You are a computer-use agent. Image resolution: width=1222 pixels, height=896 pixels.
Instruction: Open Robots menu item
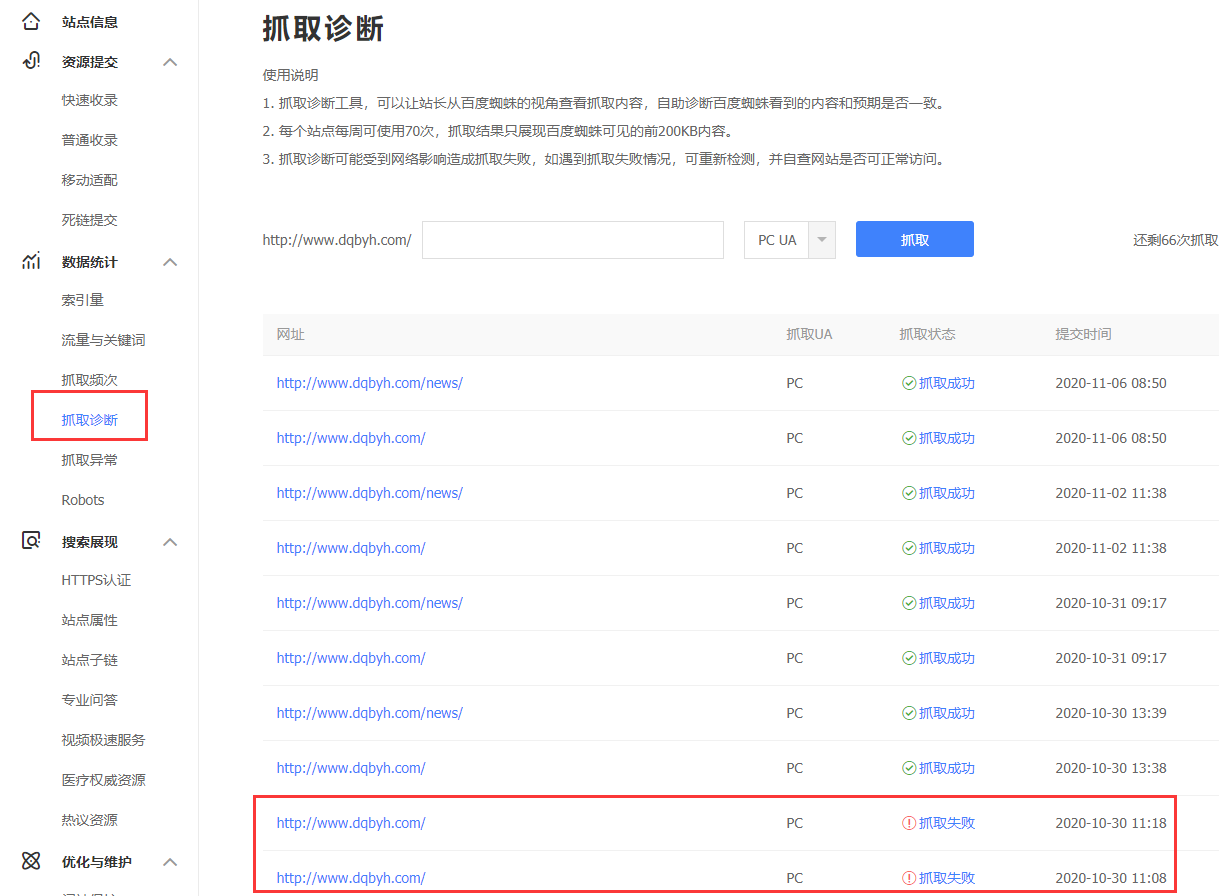83,500
